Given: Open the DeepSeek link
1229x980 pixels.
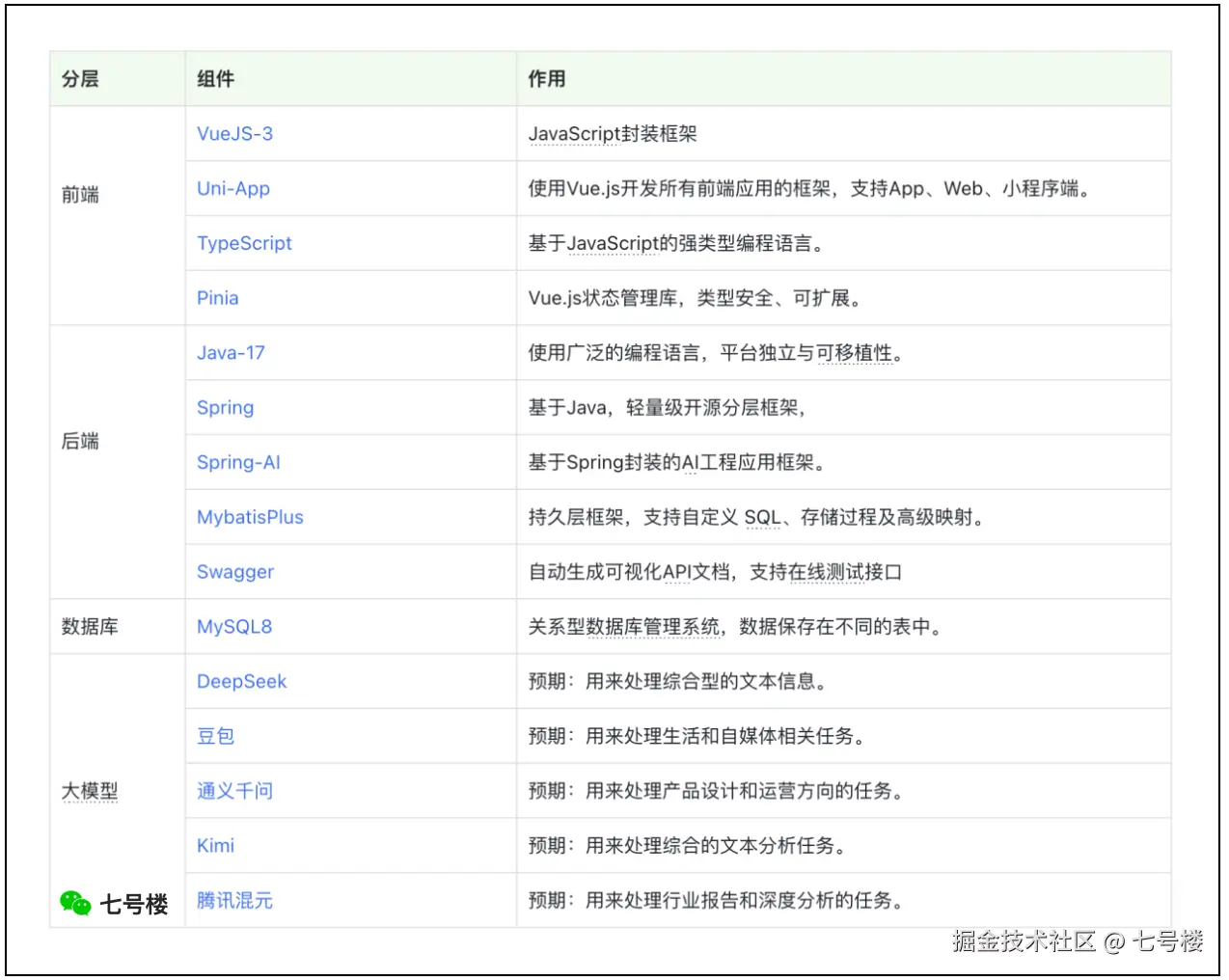Looking at the screenshot, I should click(241, 682).
